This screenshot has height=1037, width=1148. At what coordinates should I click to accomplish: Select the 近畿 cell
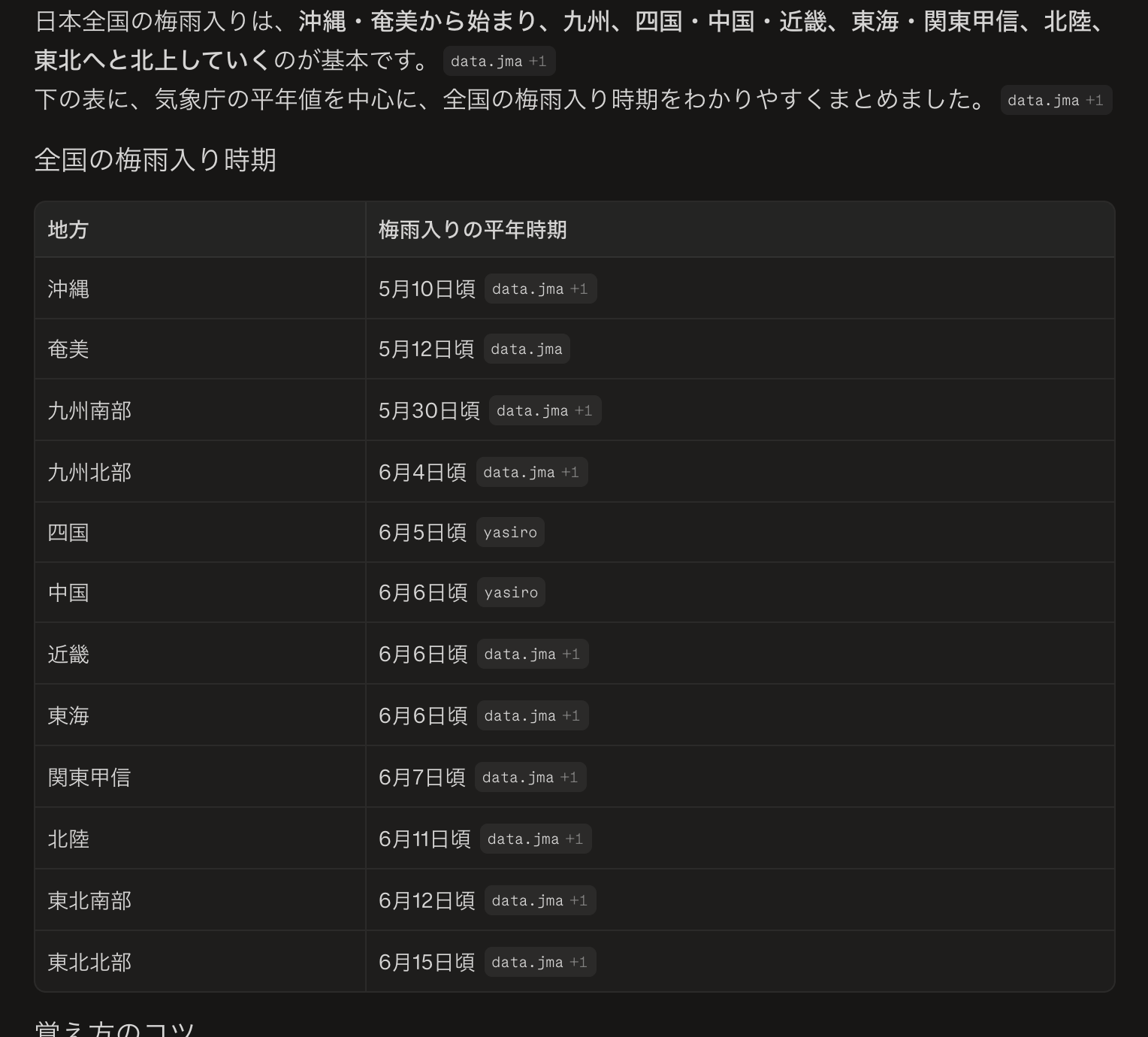[x=200, y=654]
